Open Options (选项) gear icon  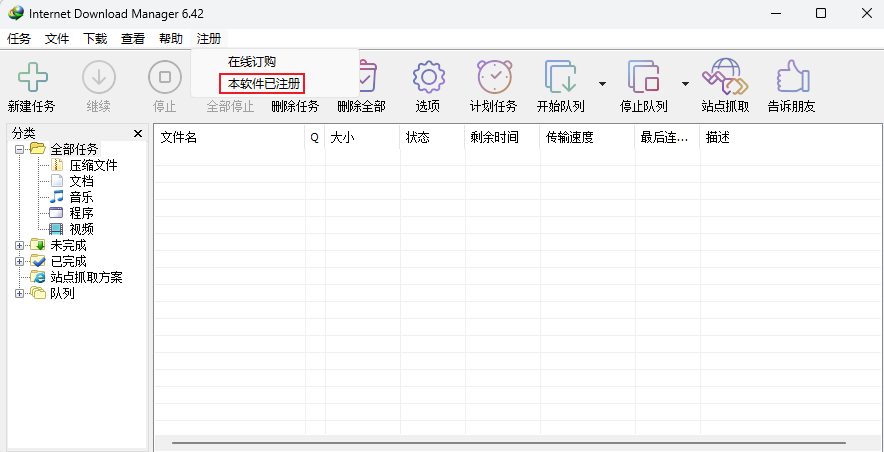428,77
